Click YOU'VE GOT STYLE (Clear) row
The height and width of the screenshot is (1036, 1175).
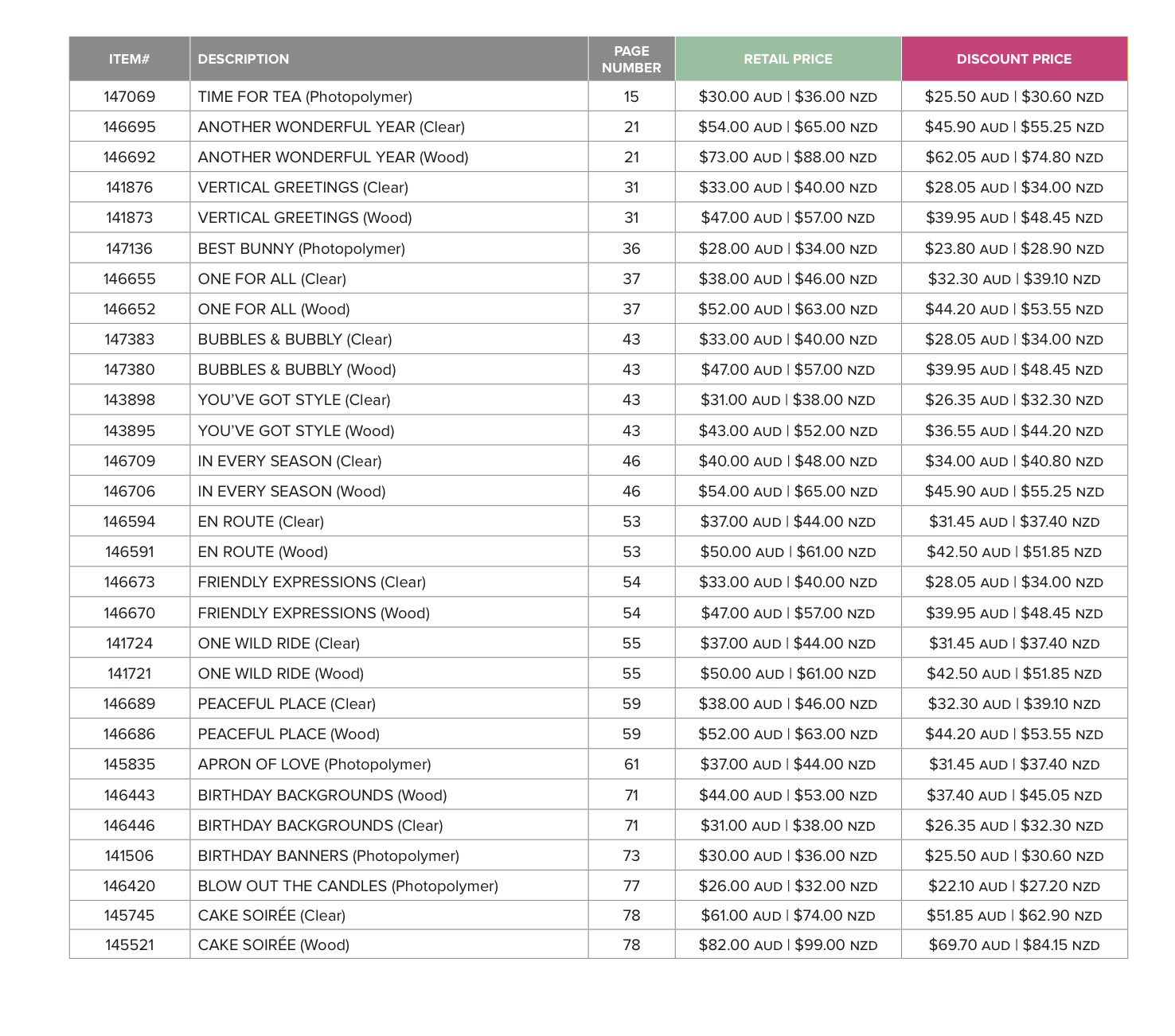(599, 400)
